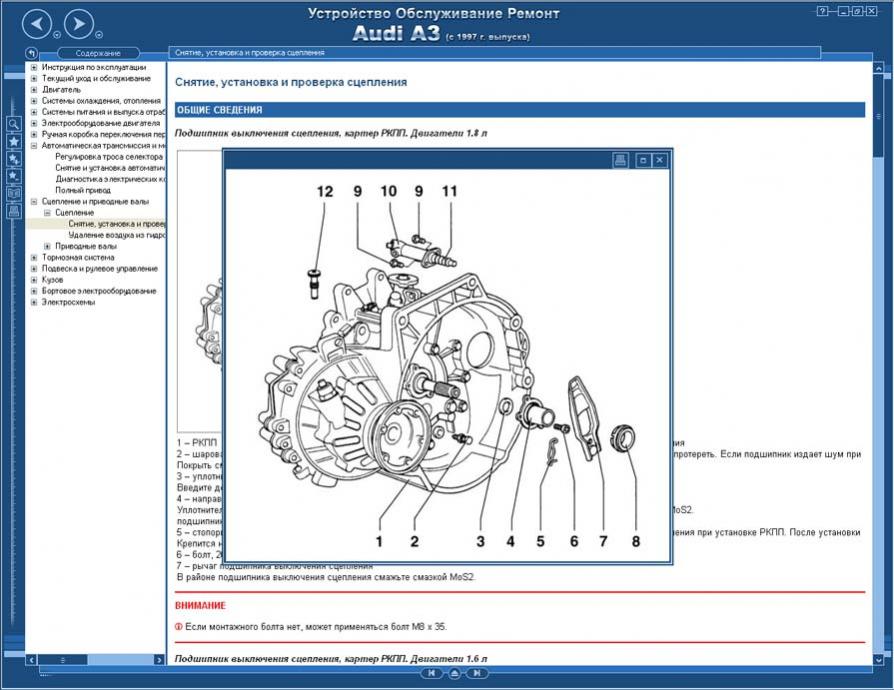Jump to previous section at bottom
This screenshot has height=690, width=894.
coord(432,673)
